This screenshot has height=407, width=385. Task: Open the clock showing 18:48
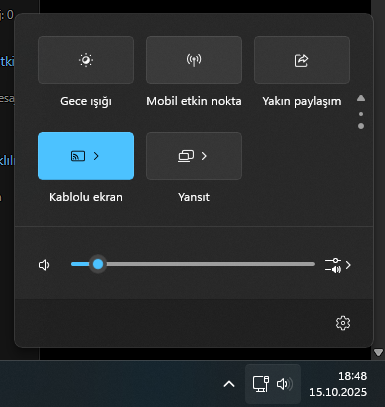pyautogui.click(x=352, y=376)
